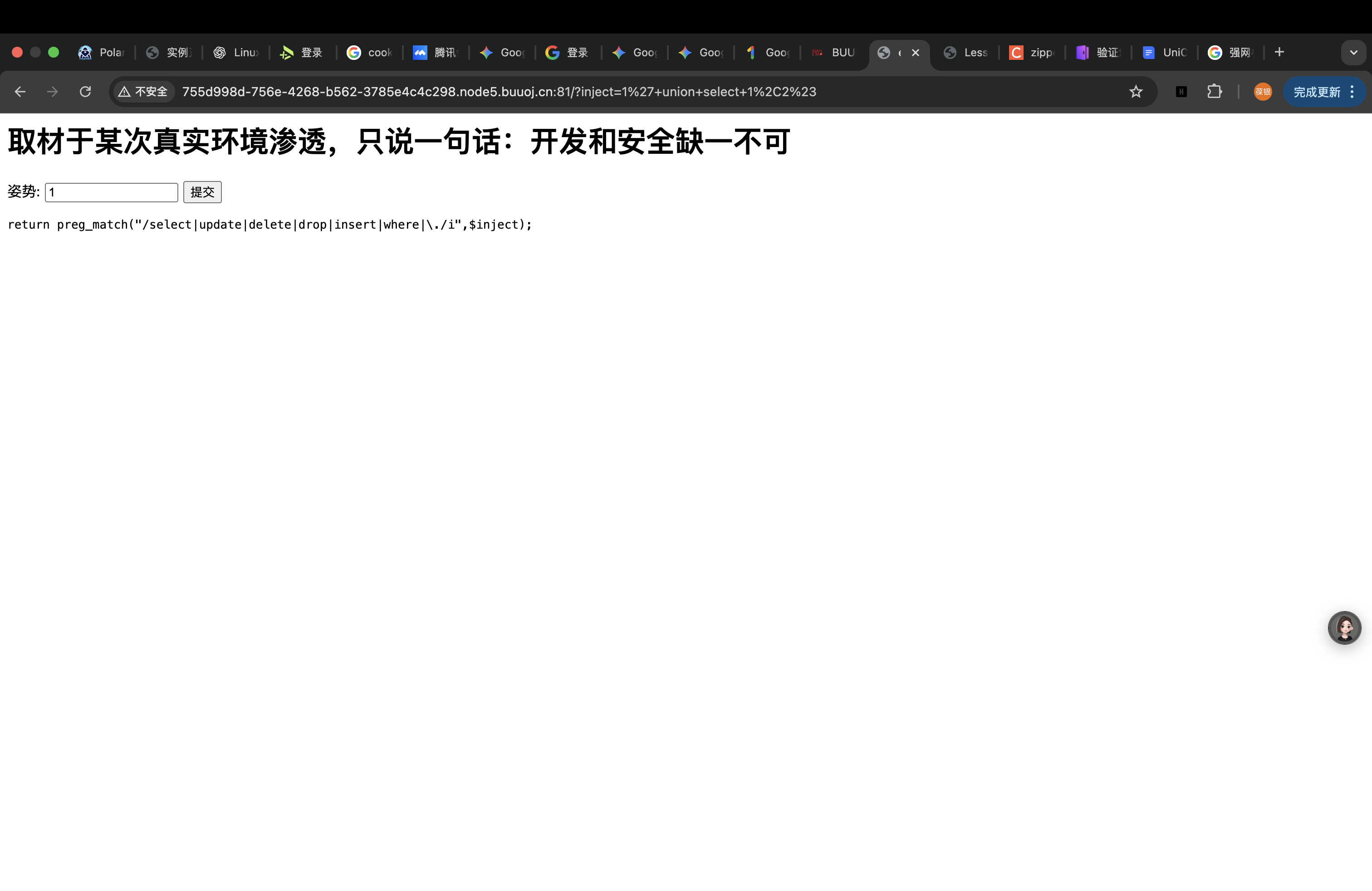Click the preg_match filter code text
This screenshot has height=891, width=1372.
tap(270, 225)
